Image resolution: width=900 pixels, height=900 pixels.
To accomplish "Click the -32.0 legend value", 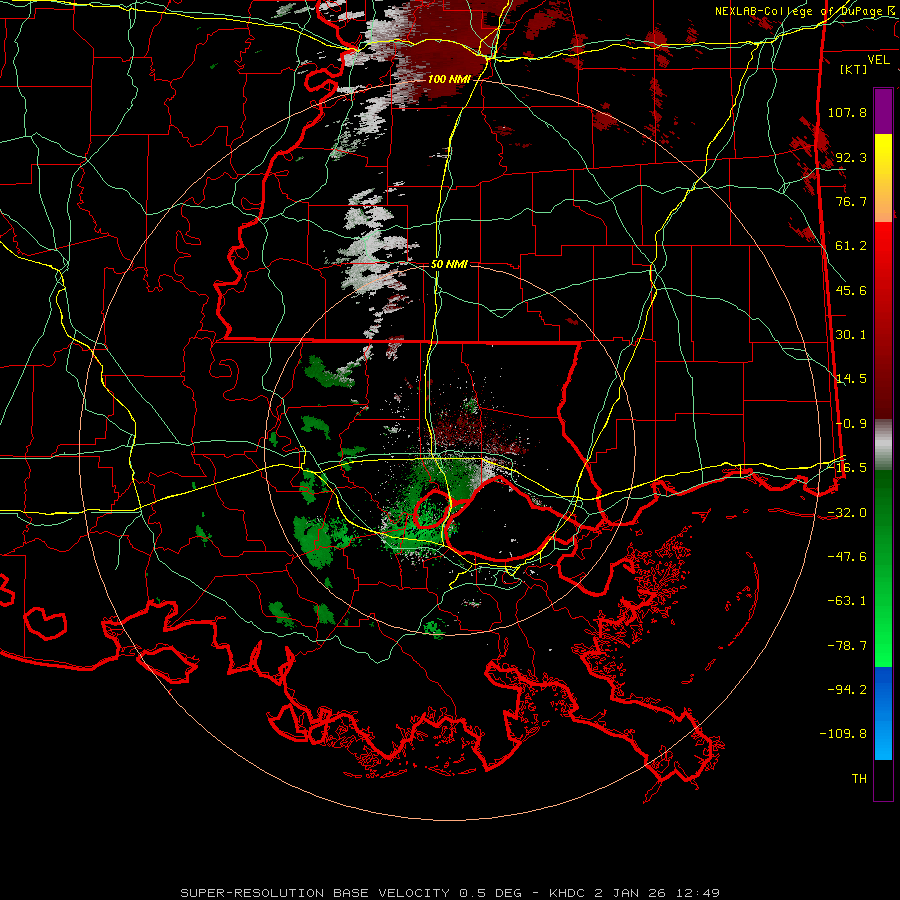I will point(847,513).
